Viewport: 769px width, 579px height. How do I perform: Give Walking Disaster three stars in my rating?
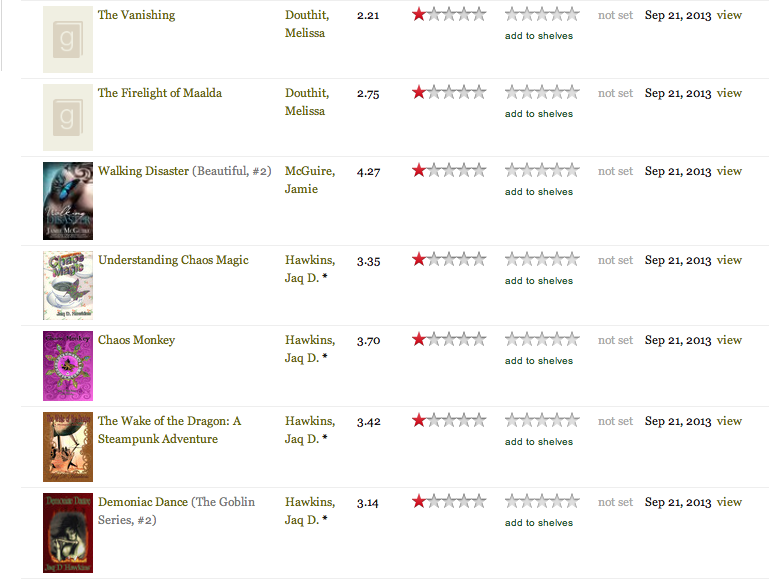click(541, 171)
